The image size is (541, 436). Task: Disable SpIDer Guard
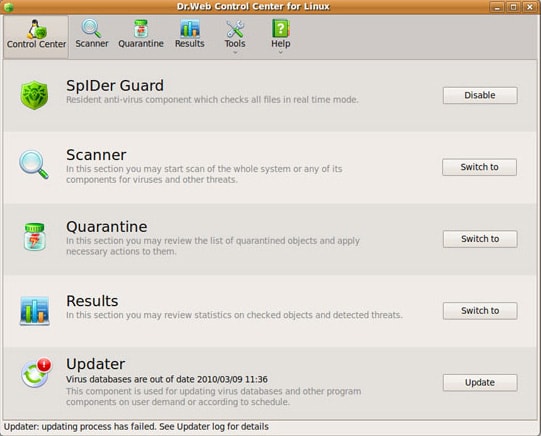[480, 95]
